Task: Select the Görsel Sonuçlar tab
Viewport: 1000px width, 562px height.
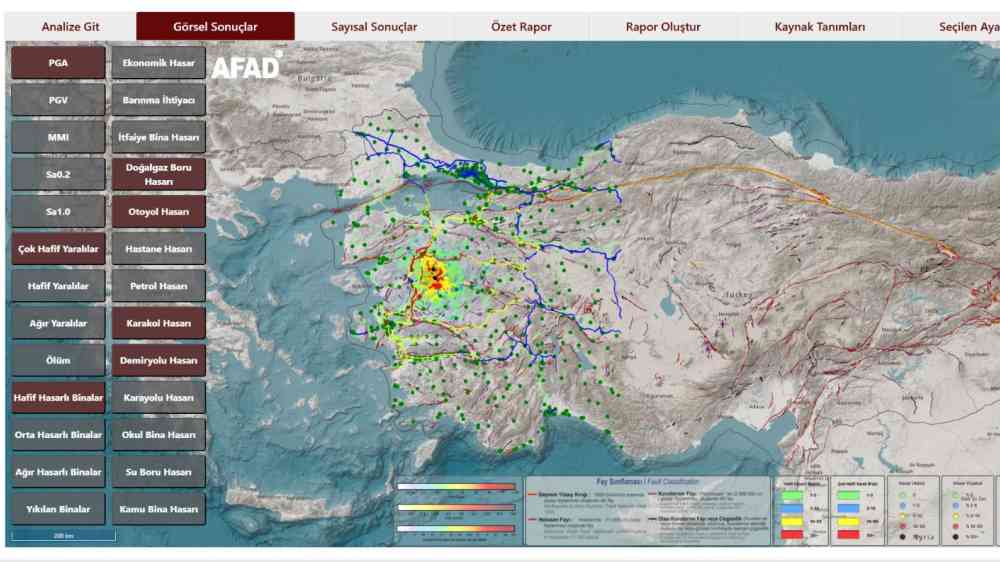Action: pos(215,27)
